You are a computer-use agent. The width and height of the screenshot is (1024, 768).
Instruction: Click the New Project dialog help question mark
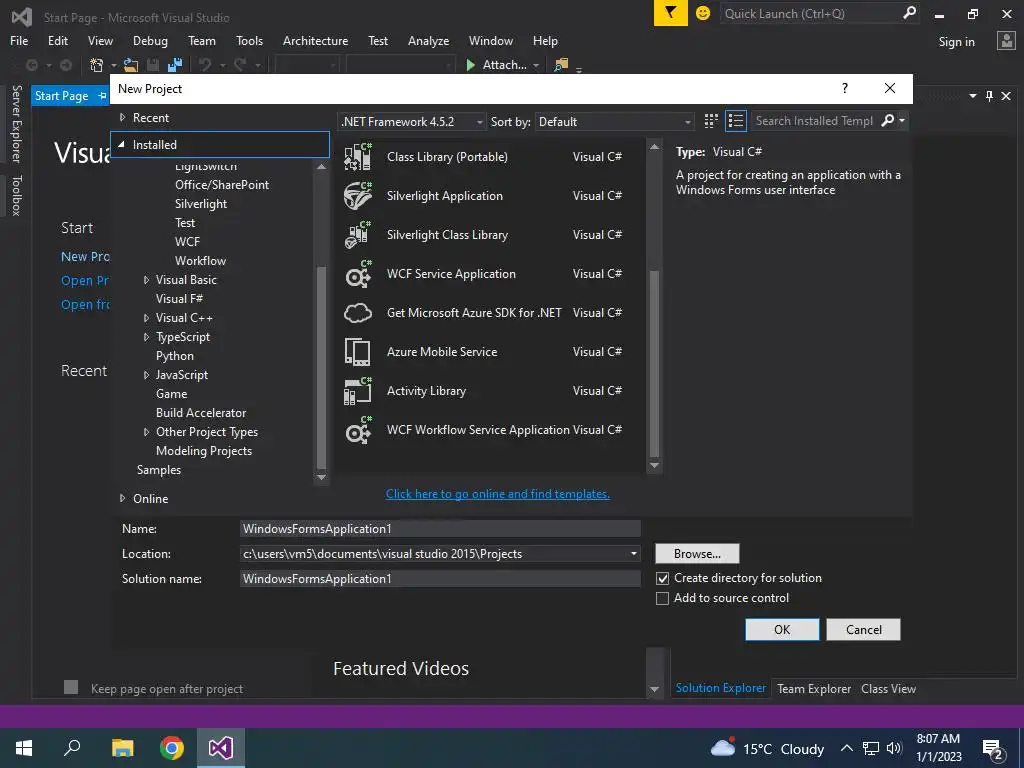(x=845, y=88)
